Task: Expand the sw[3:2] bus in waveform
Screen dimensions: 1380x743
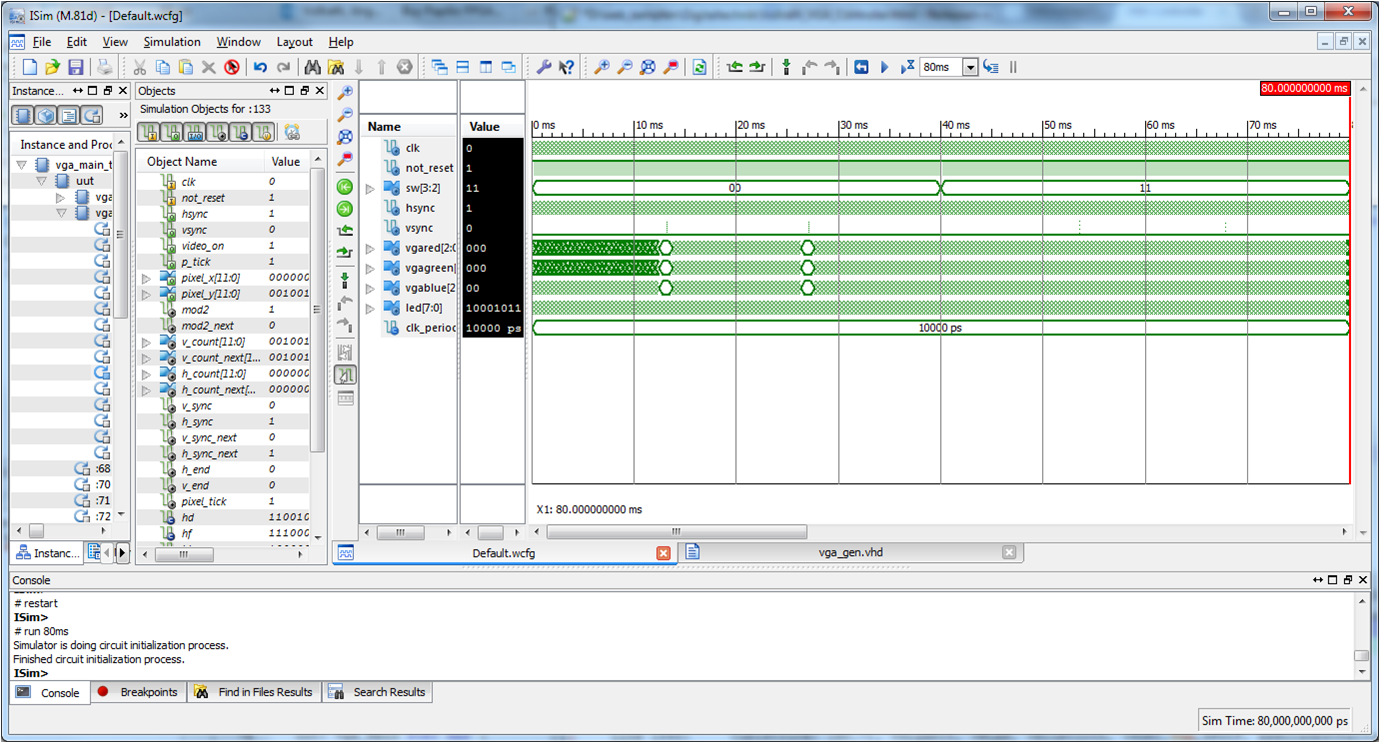Action: click(x=369, y=189)
